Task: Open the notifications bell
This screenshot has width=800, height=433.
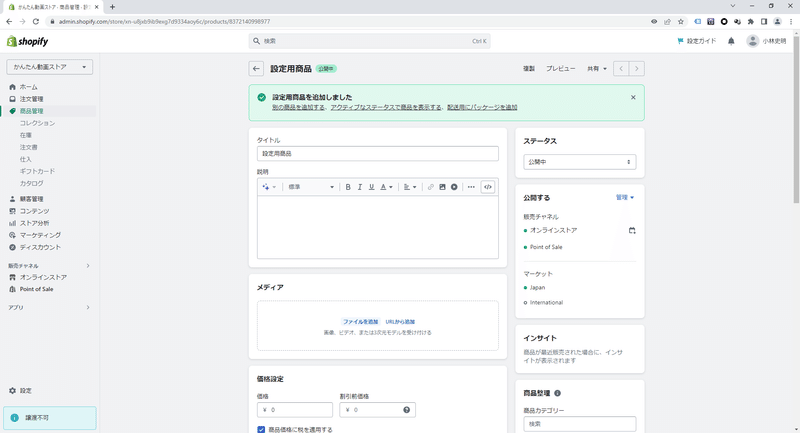Action: [x=731, y=41]
